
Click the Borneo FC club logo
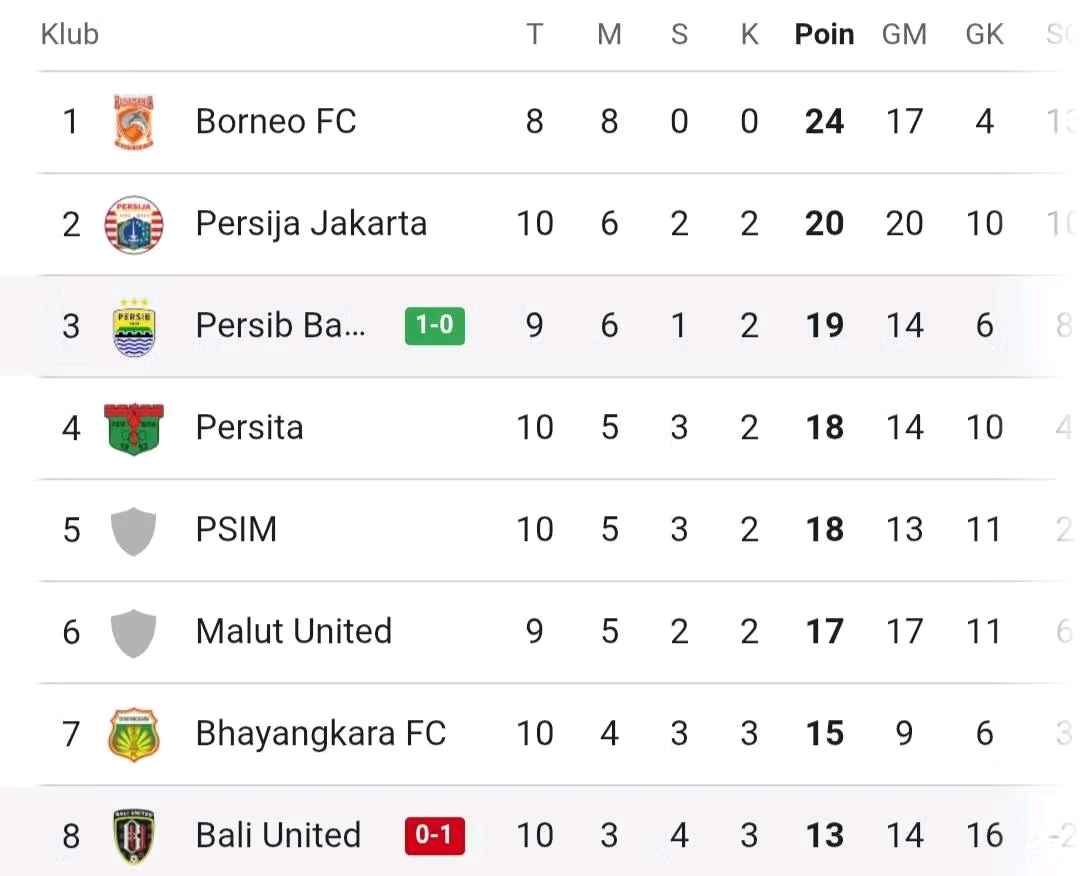pyautogui.click(x=133, y=120)
